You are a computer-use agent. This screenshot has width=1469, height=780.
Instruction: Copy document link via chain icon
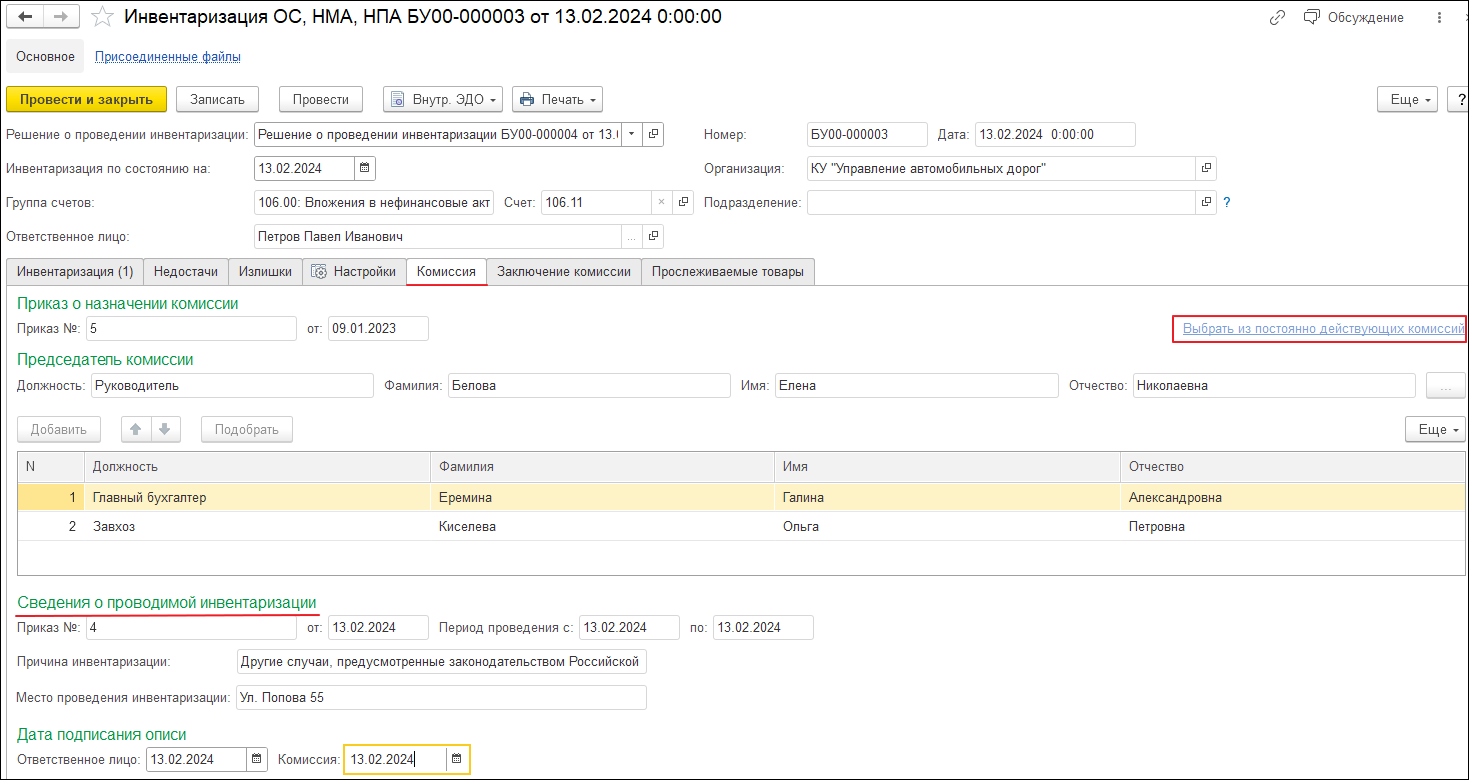(x=1277, y=17)
